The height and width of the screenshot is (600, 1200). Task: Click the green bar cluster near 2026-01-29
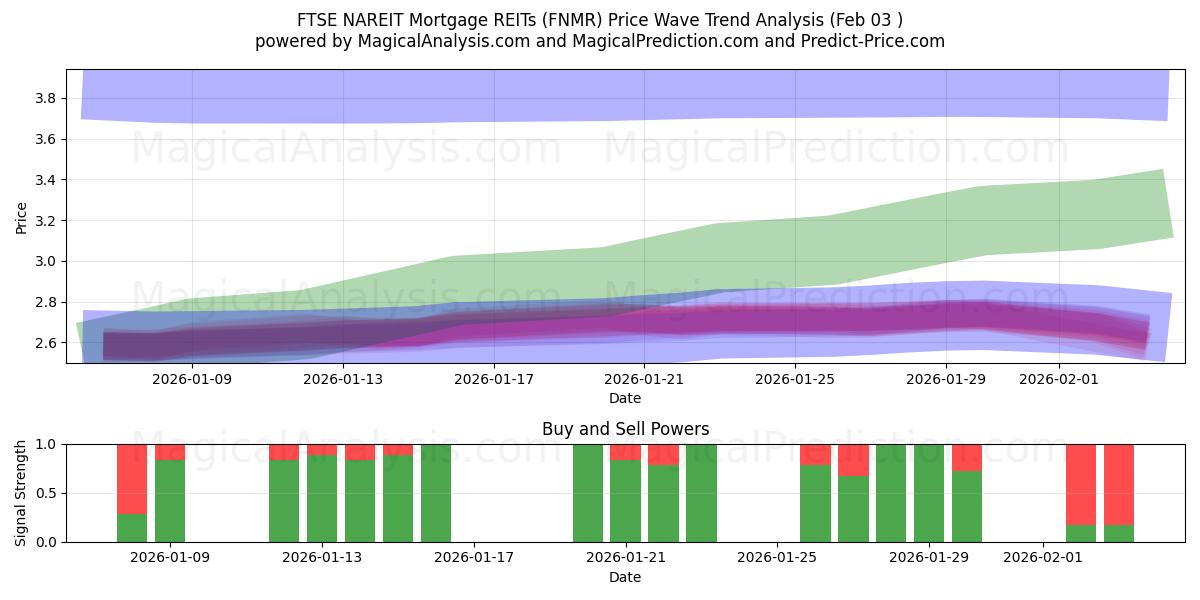click(930, 500)
